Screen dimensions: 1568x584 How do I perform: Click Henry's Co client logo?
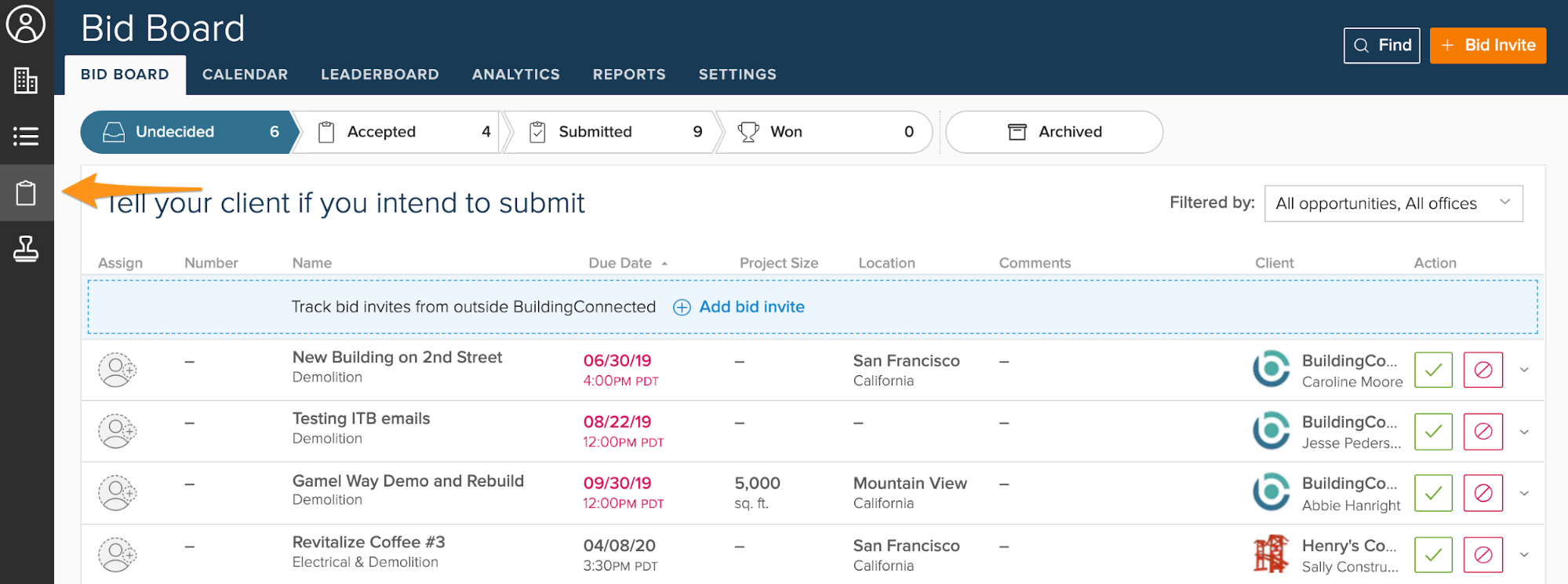click(x=1271, y=554)
